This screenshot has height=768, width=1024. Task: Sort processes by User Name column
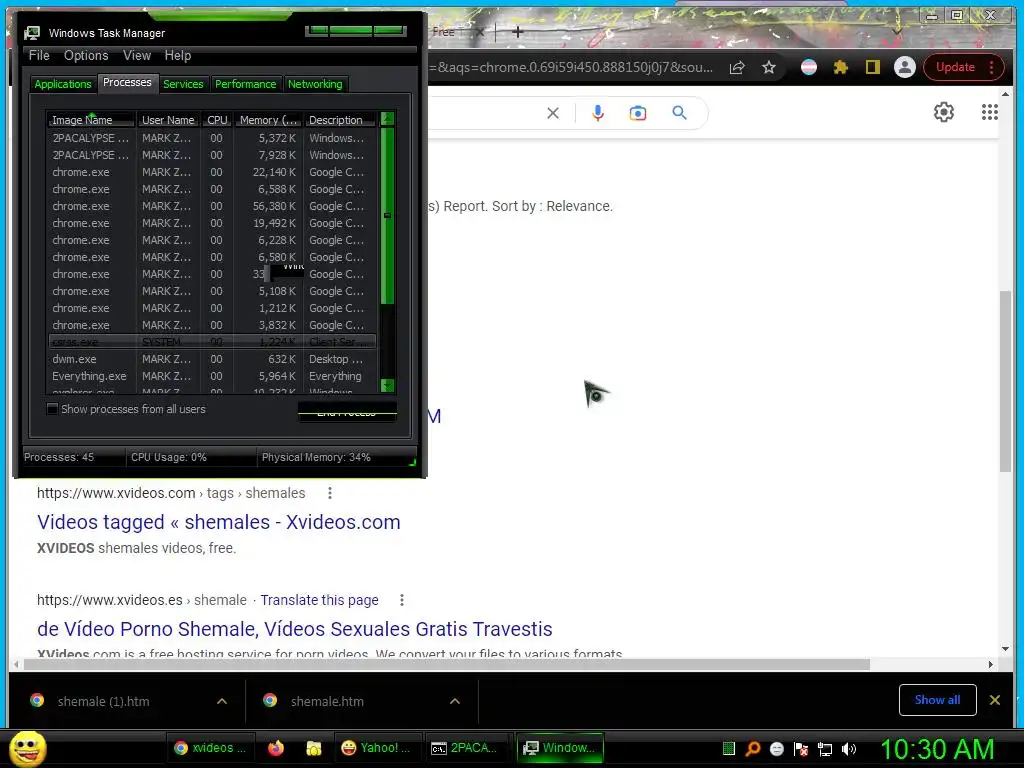[x=168, y=120]
